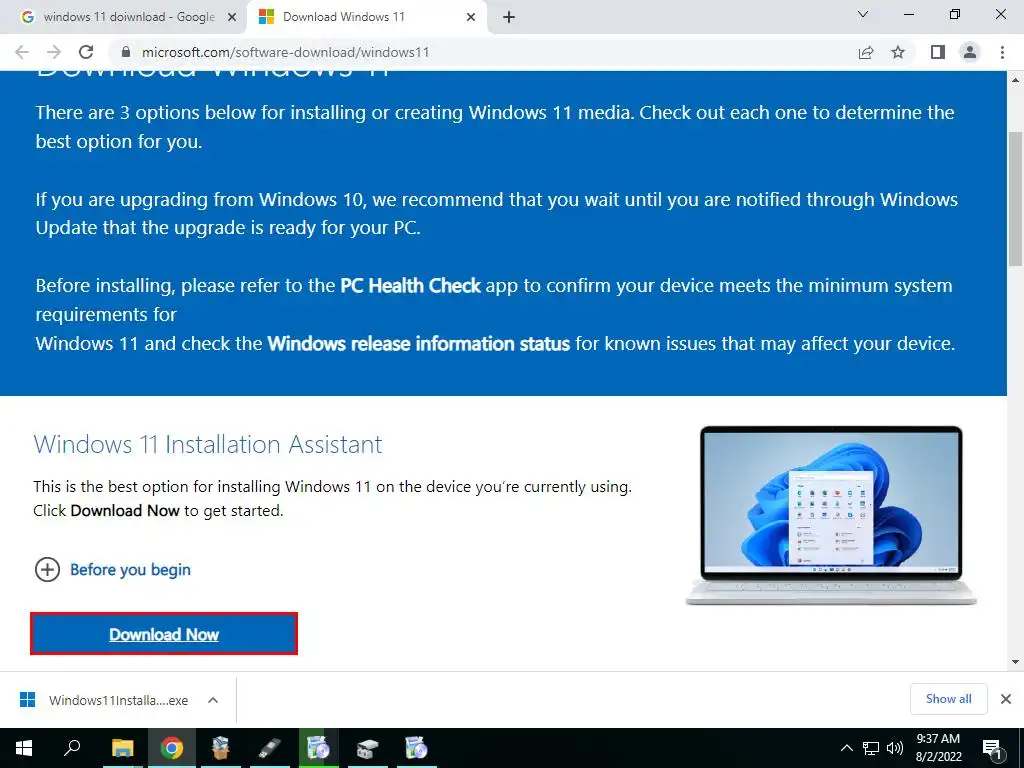The width and height of the screenshot is (1024, 768).
Task: Open the USB drive app in taskbar
Action: click(x=270, y=748)
